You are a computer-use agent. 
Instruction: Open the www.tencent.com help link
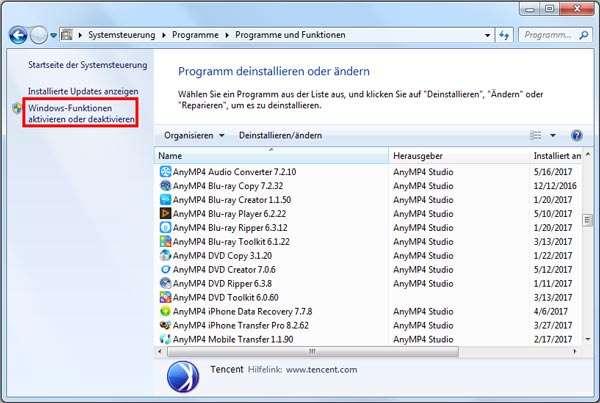[x=321, y=370]
